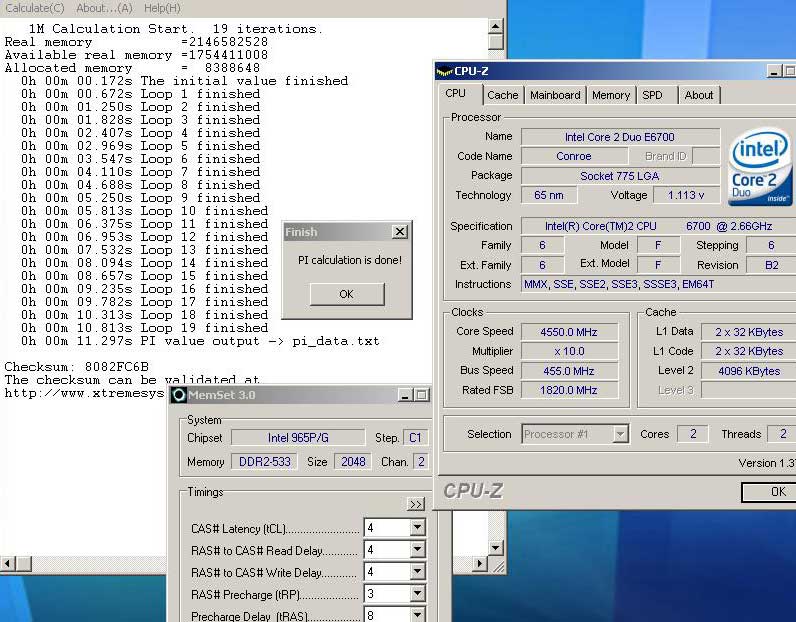Click the MemSet Size field 2048
The image size is (796, 622).
(353, 462)
